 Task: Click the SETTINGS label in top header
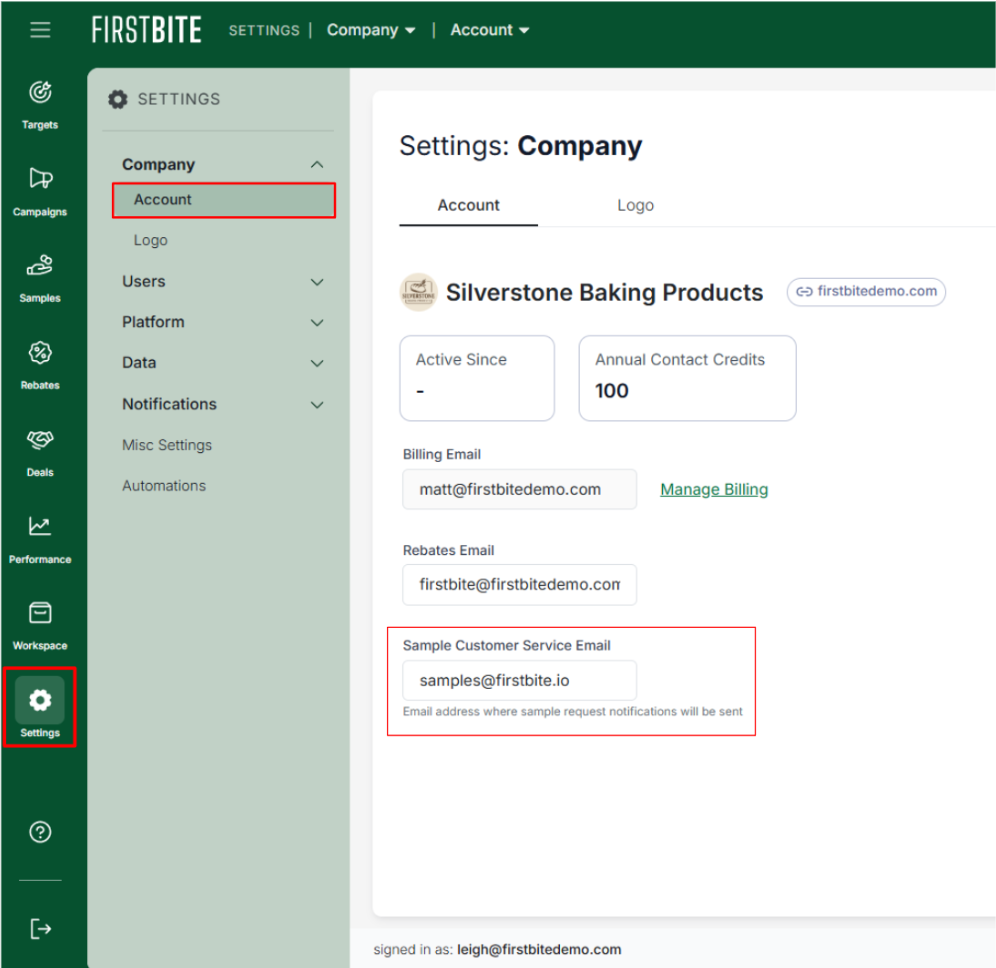(264, 30)
